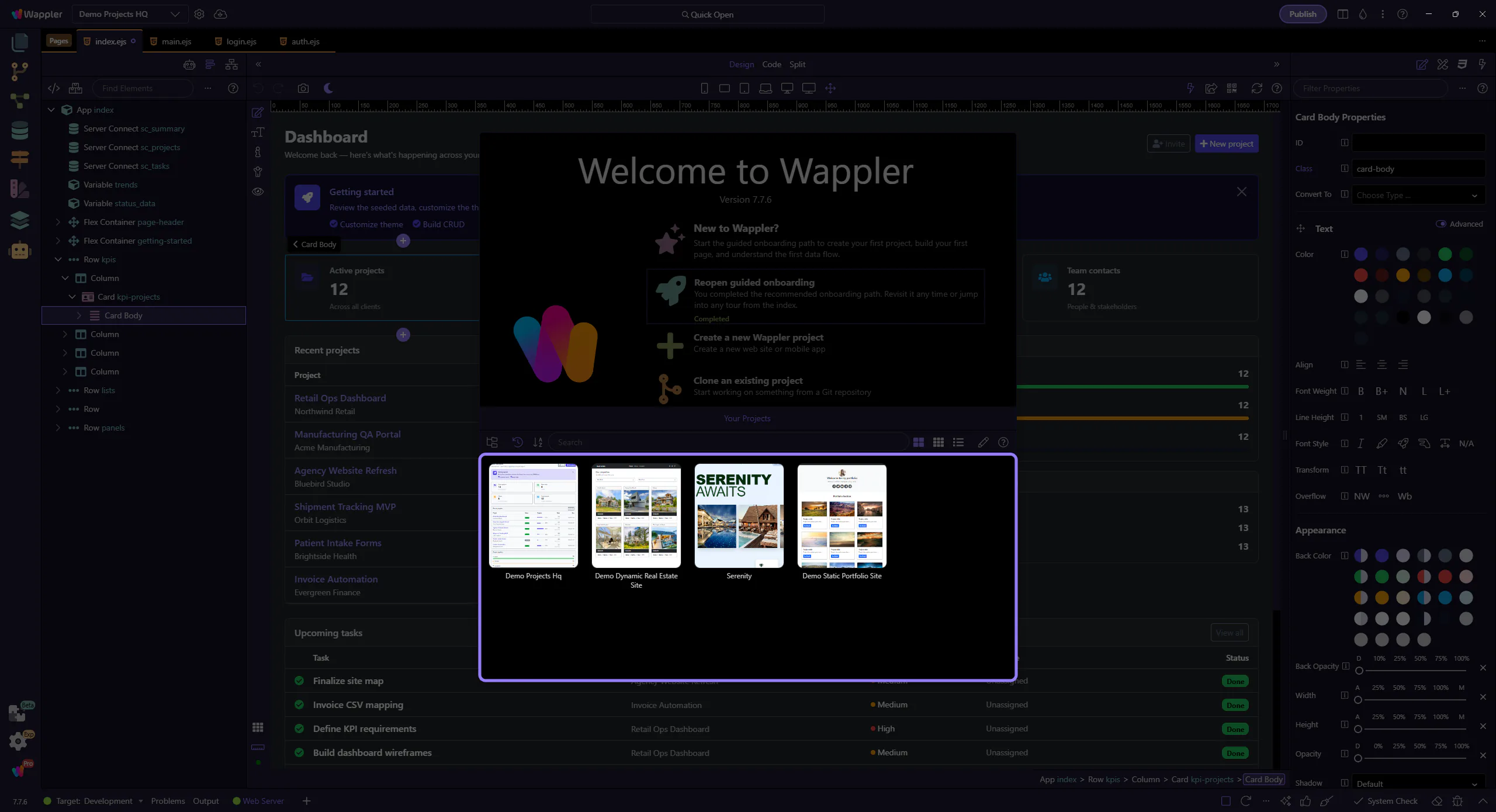Open the Demo Projects HQ project dropdown
This screenshot has width=1496, height=812.
click(x=130, y=14)
